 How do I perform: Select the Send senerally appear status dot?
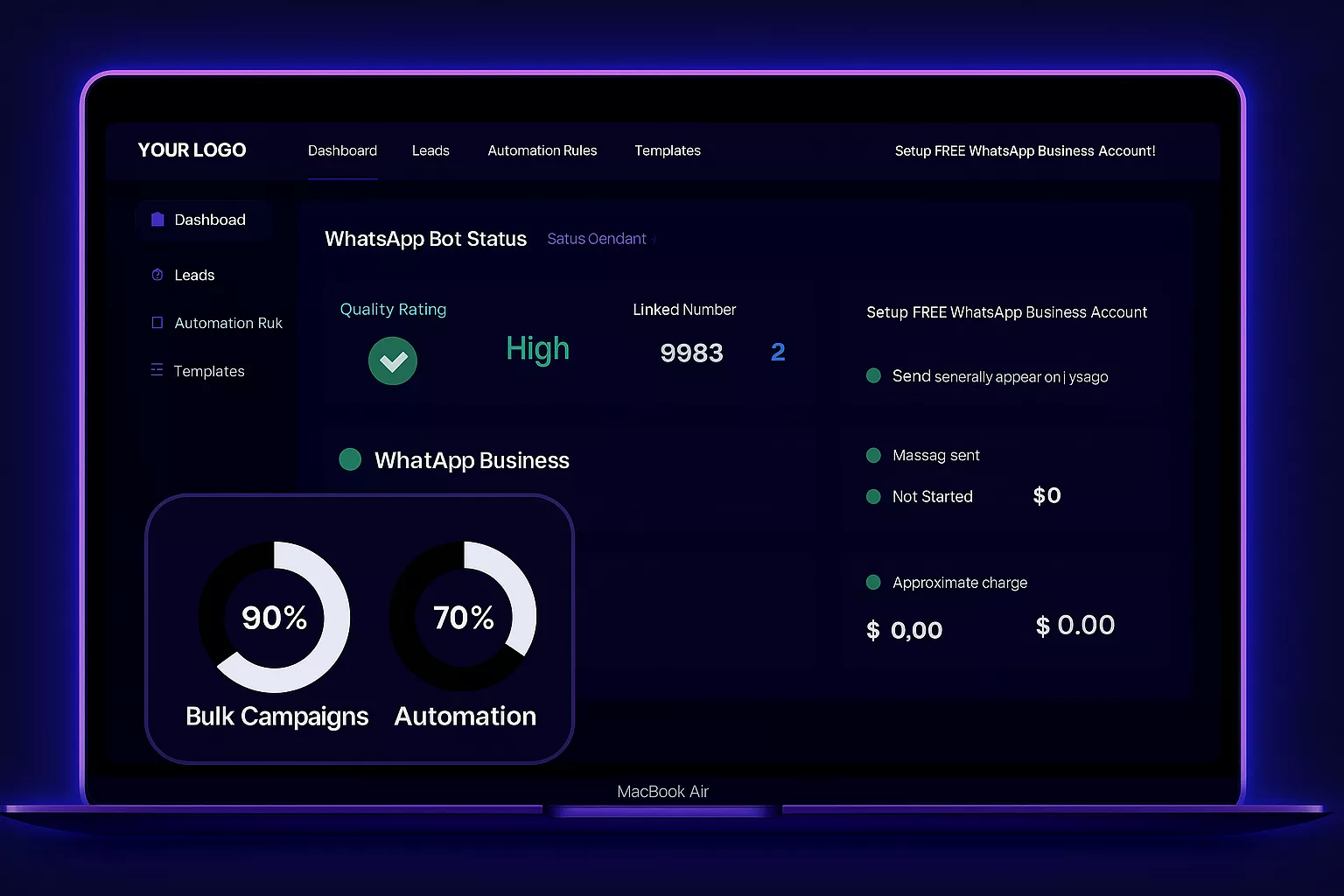pyautogui.click(x=873, y=376)
